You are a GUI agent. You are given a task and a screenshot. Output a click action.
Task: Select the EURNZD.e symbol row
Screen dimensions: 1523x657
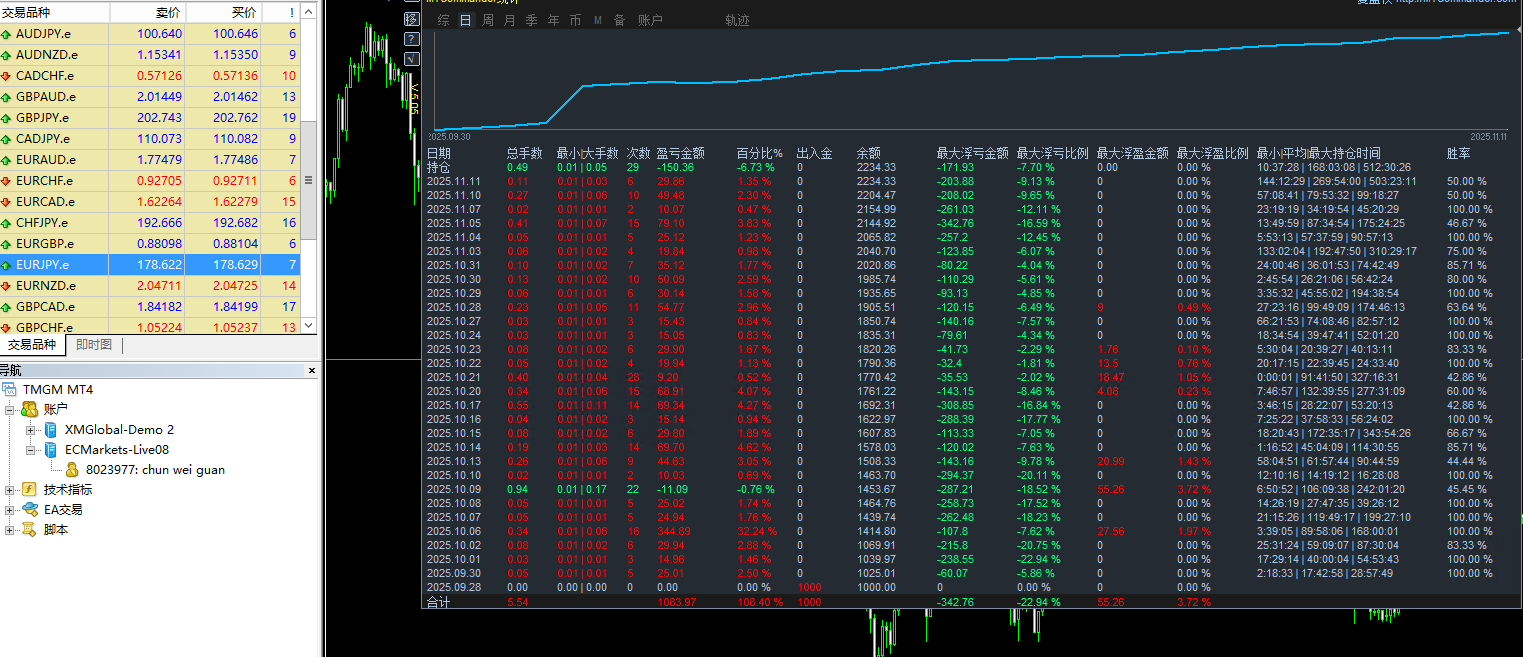(150, 286)
